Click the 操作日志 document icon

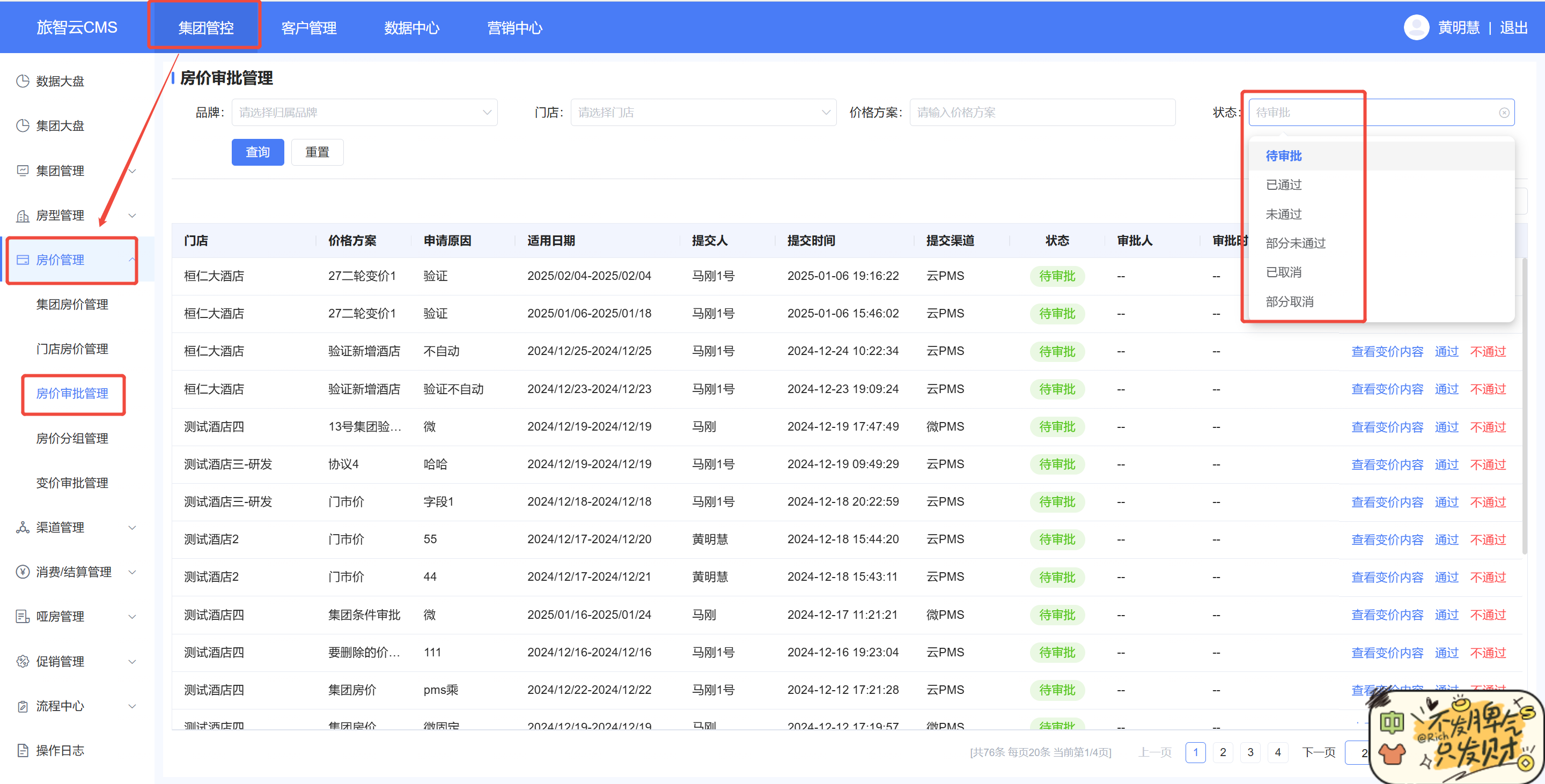pyautogui.click(x=23, y=750)
